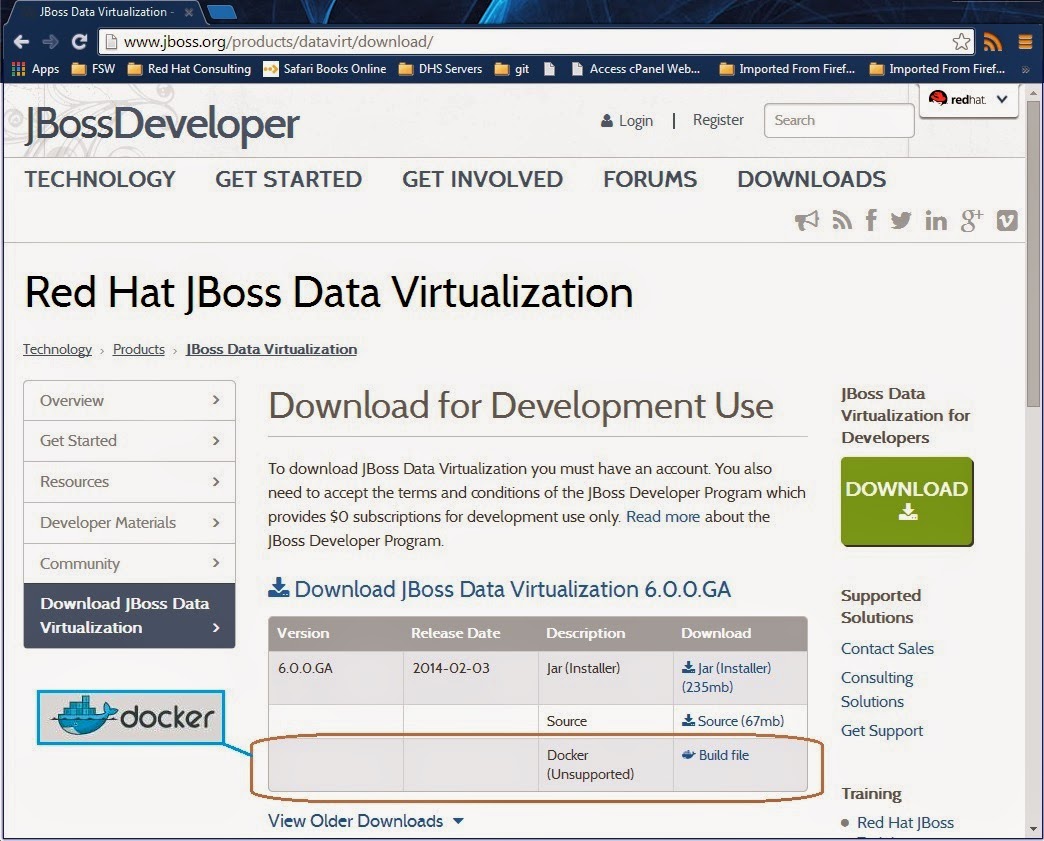Click the browser forward arrow

(x=50, y=42)
